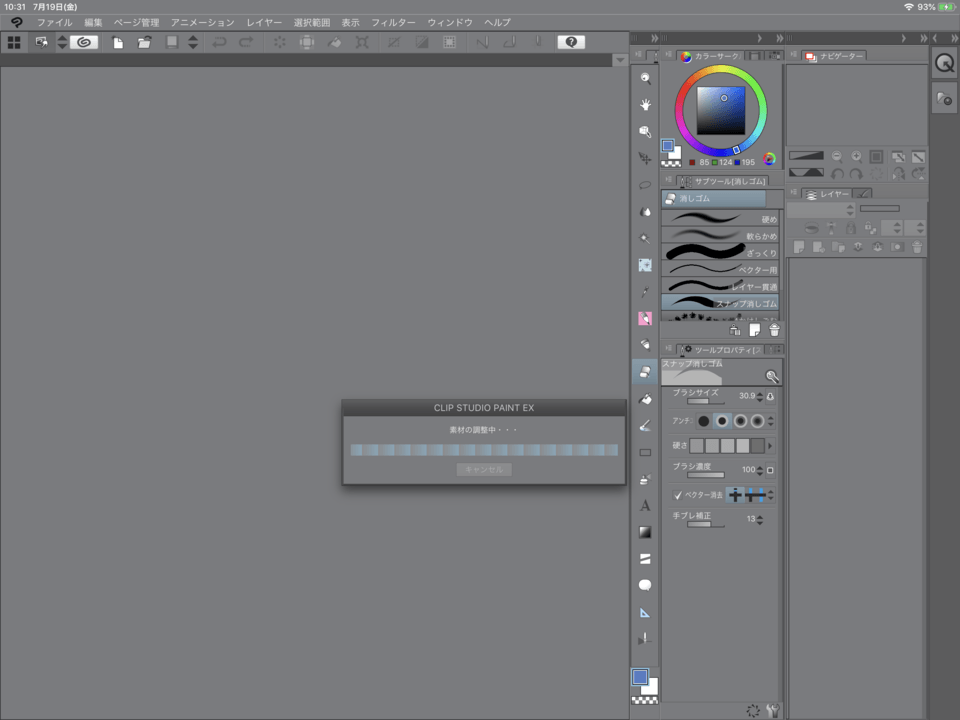Expand the 硬さ hardness options arrow

[771, 445]
